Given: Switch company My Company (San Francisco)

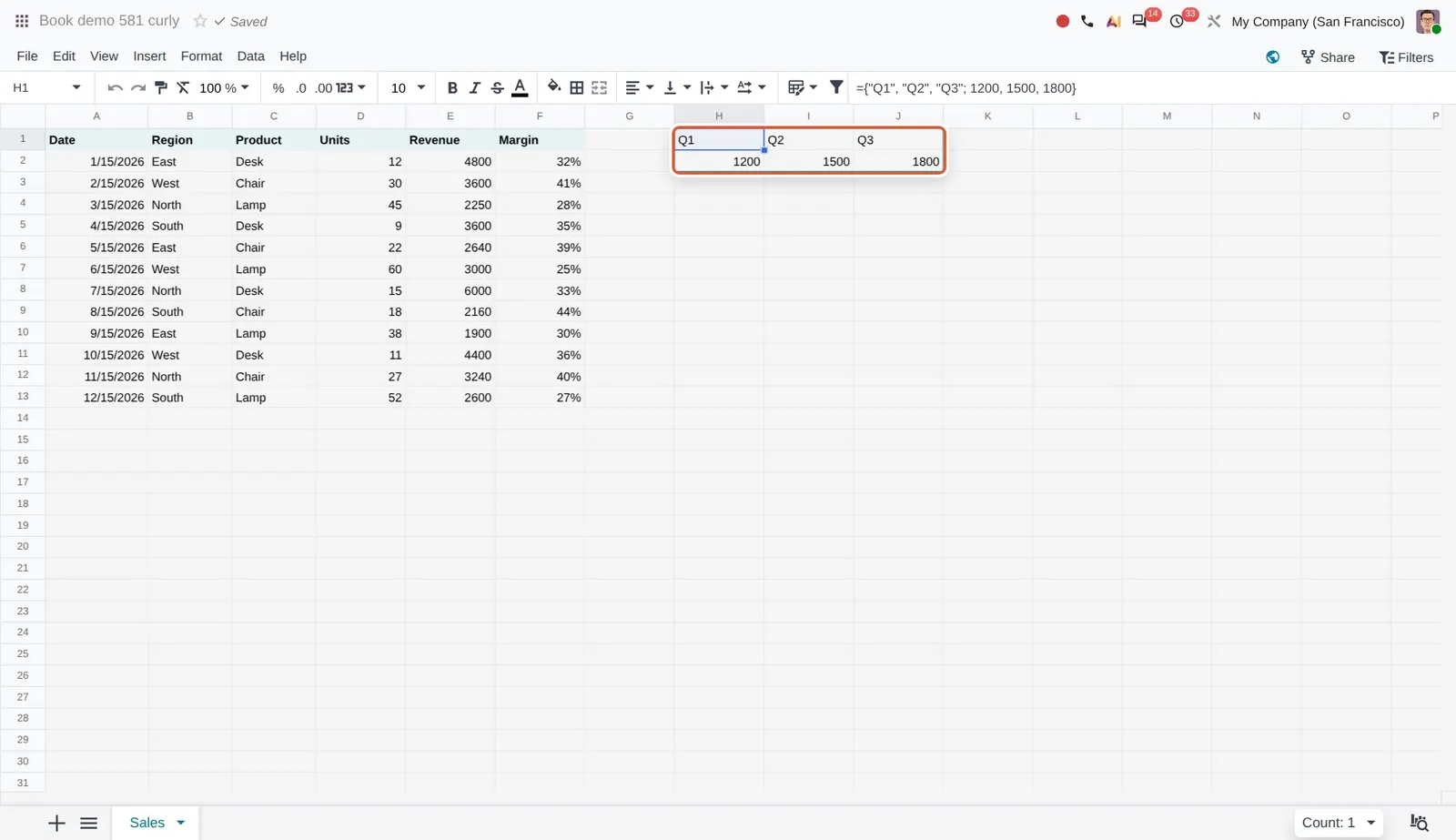Looking at the screenshot, I should (1318, 21).
